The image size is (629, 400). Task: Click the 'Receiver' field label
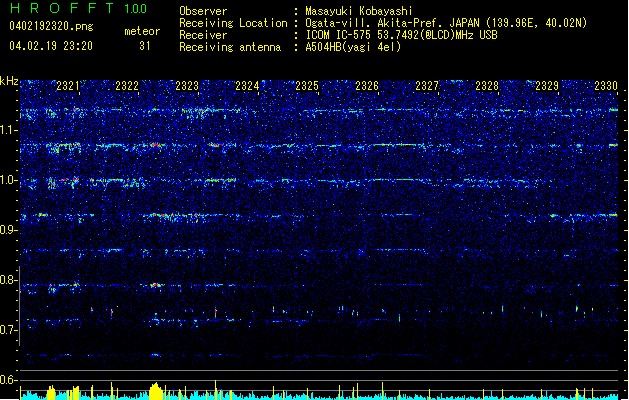(203, 35)
